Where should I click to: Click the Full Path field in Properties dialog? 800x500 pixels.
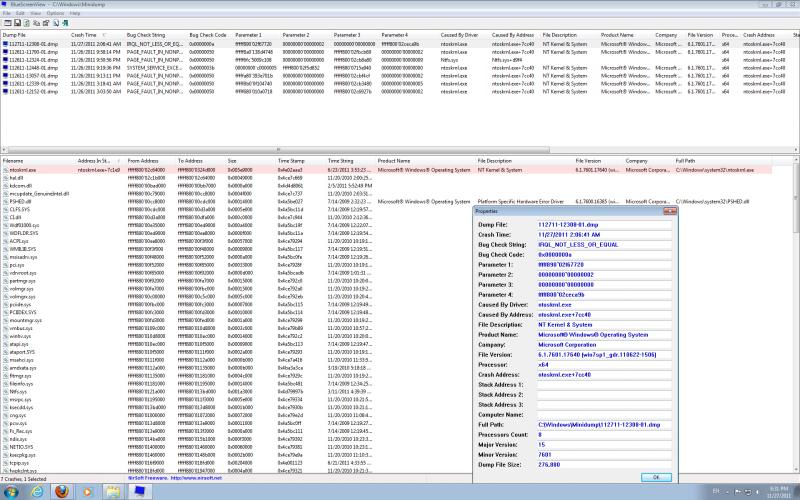[604, 424]
